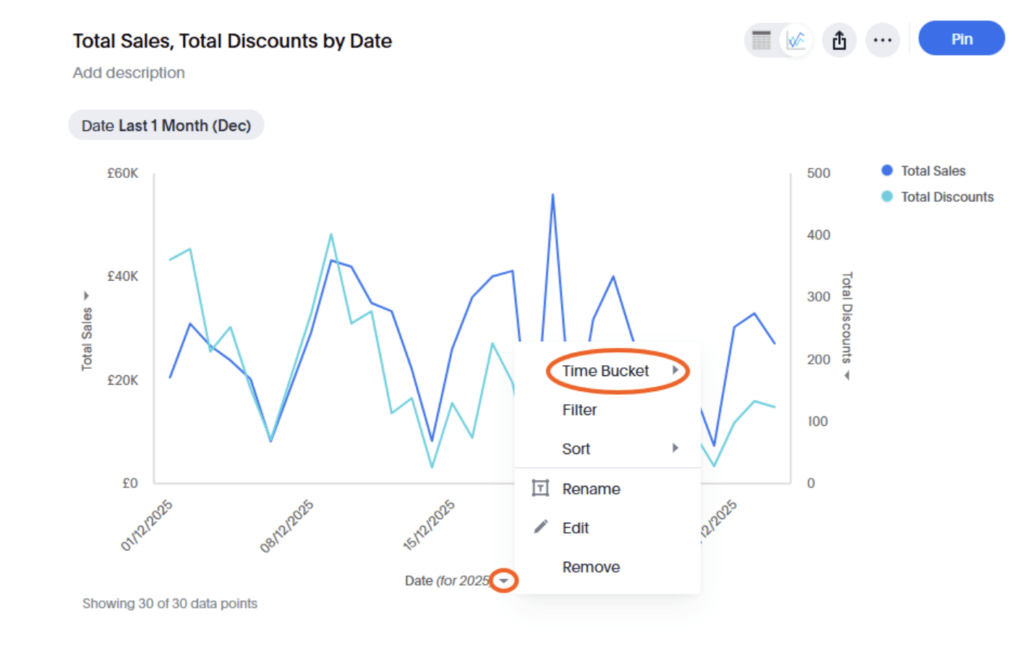1024x645 pixels.
Task: Select Filter from the context menu
Action: 580,410
